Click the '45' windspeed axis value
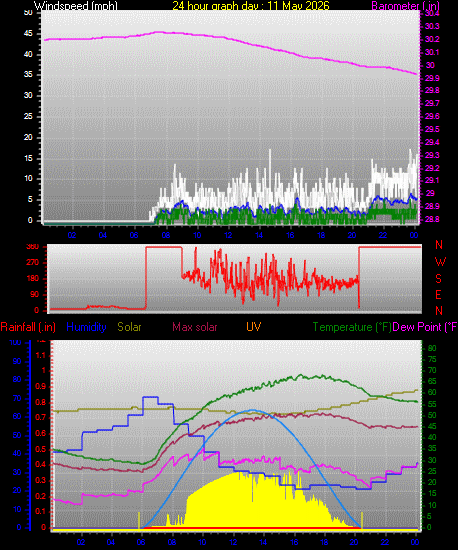The height and width of the screenshot is (550, 458). 28,34
